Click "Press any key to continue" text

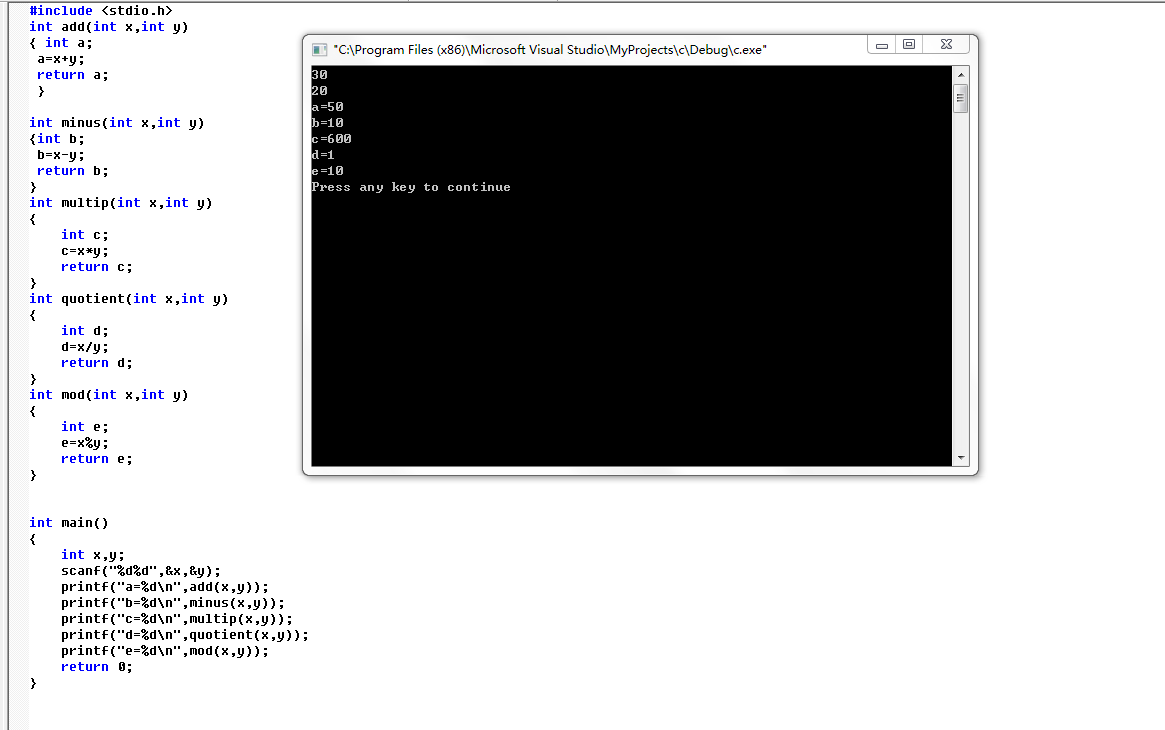point(411,187)
